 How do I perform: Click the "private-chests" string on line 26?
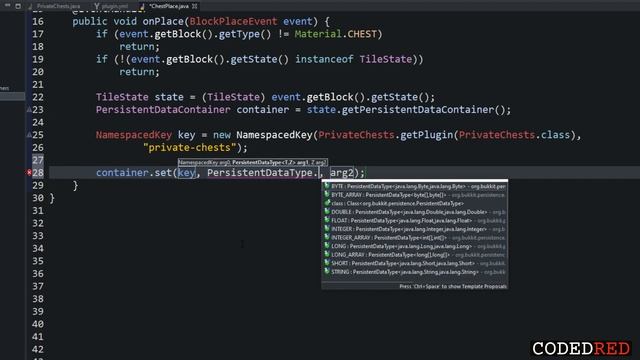click(190, 148)
